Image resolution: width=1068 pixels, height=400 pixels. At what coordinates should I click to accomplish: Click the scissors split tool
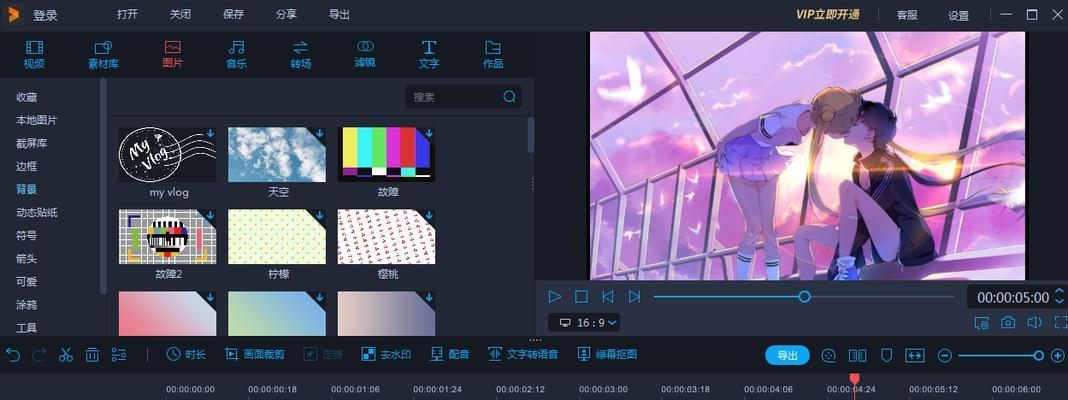click(x=65, y=355)
